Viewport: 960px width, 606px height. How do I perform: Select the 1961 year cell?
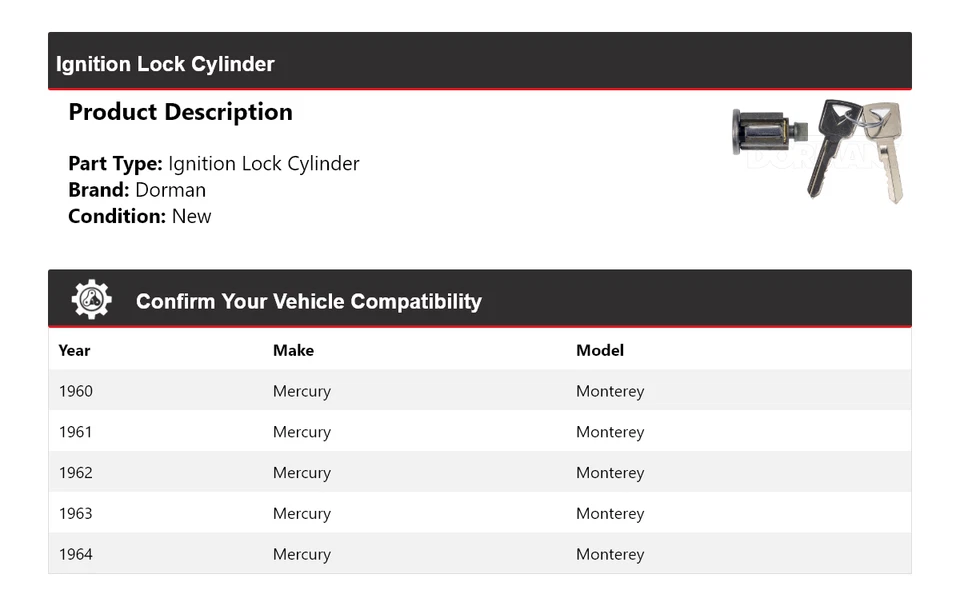tap(76, 432)
